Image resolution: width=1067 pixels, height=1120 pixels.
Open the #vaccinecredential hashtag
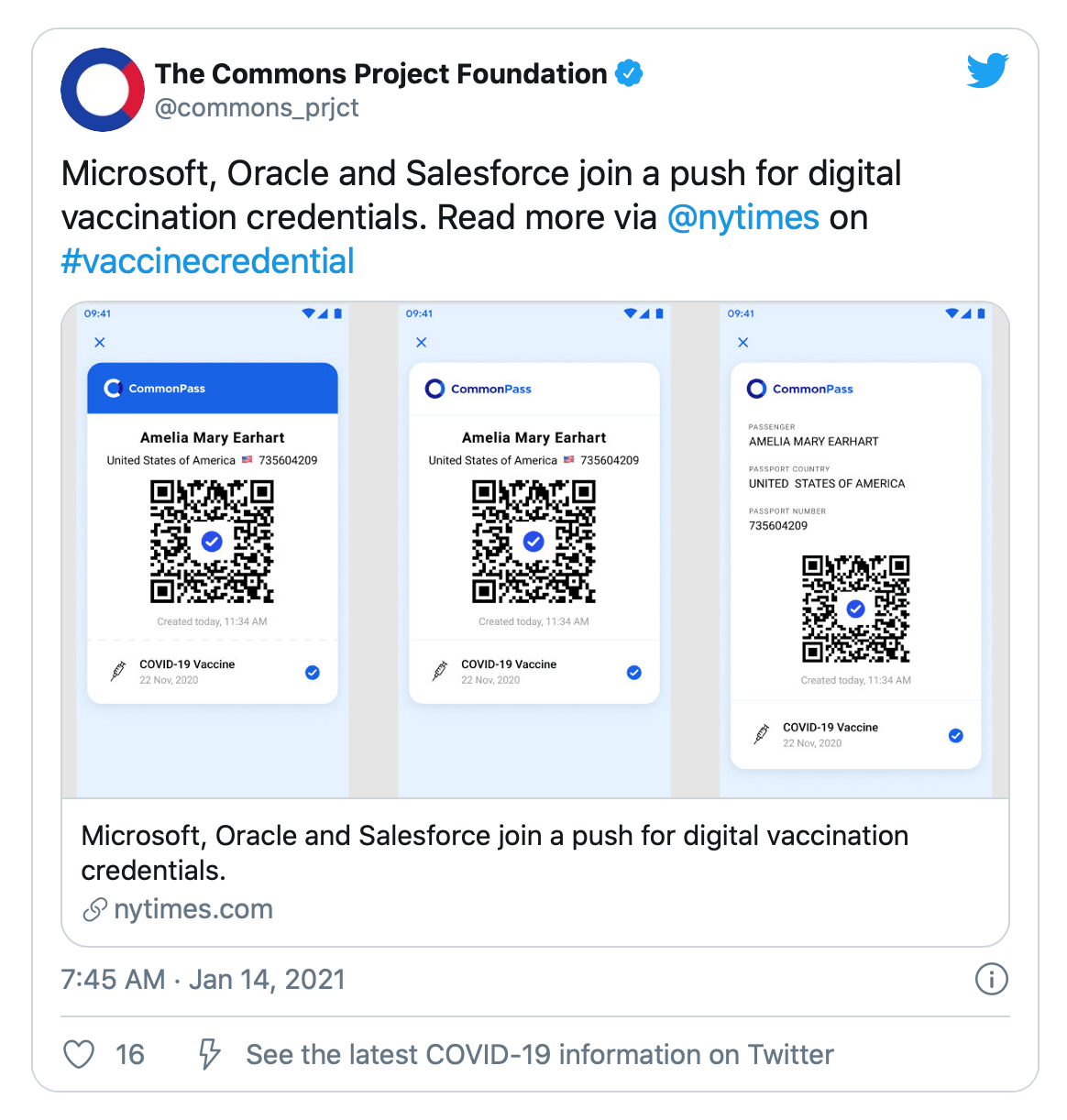click(207, 261)
